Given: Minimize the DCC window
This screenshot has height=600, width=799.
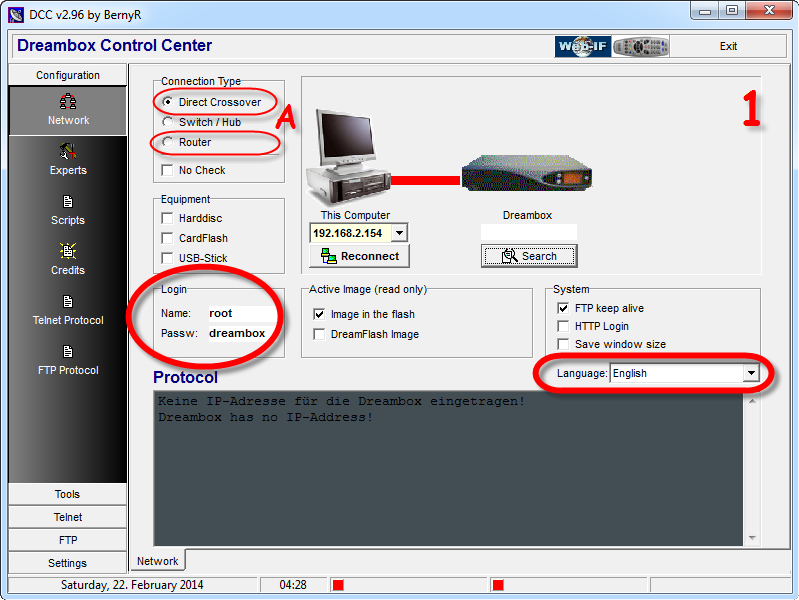Looking at the screenshot, I should point(705,11).
